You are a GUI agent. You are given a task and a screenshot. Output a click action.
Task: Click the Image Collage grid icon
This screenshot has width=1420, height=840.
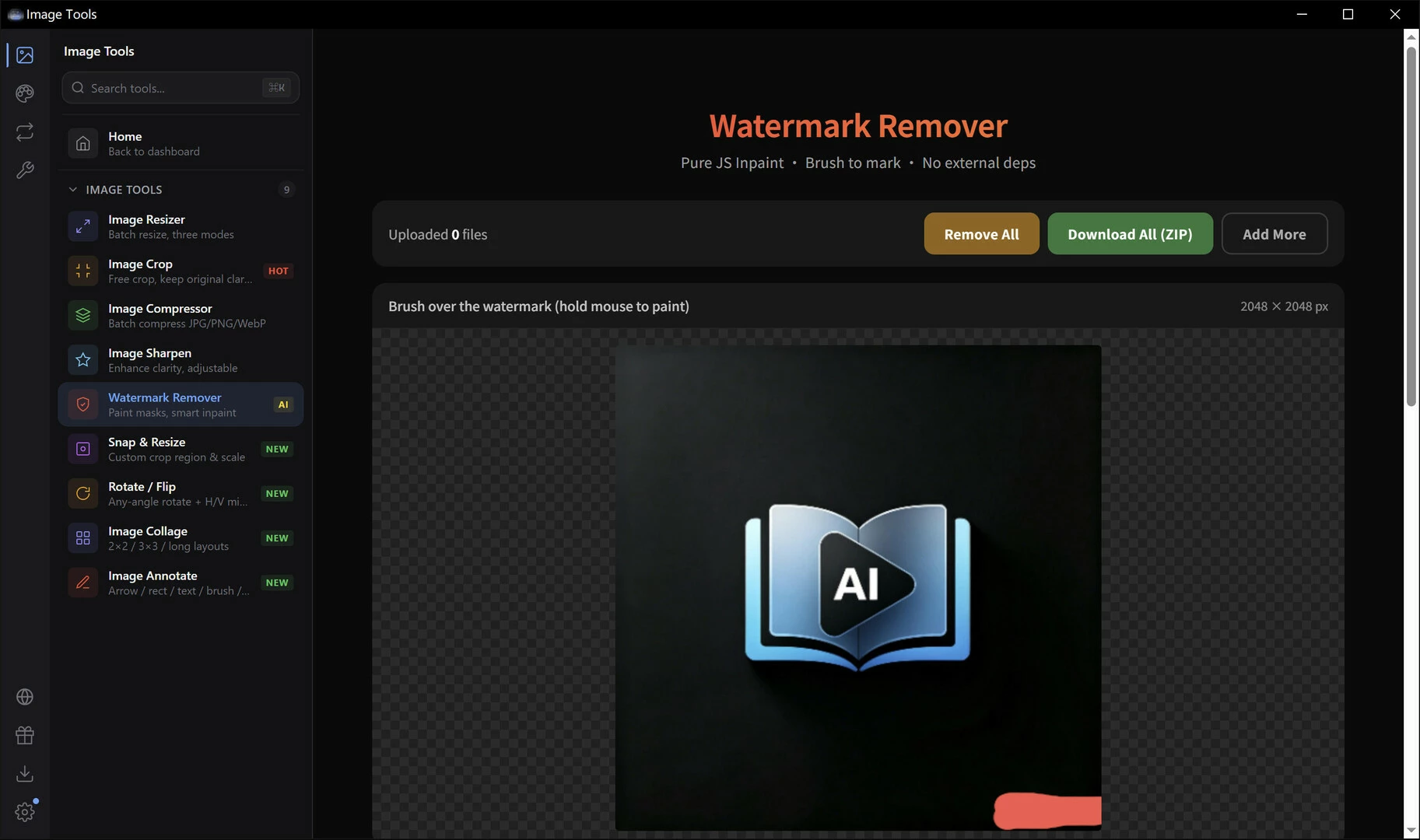pyautogui.click(x=82, y=538)
